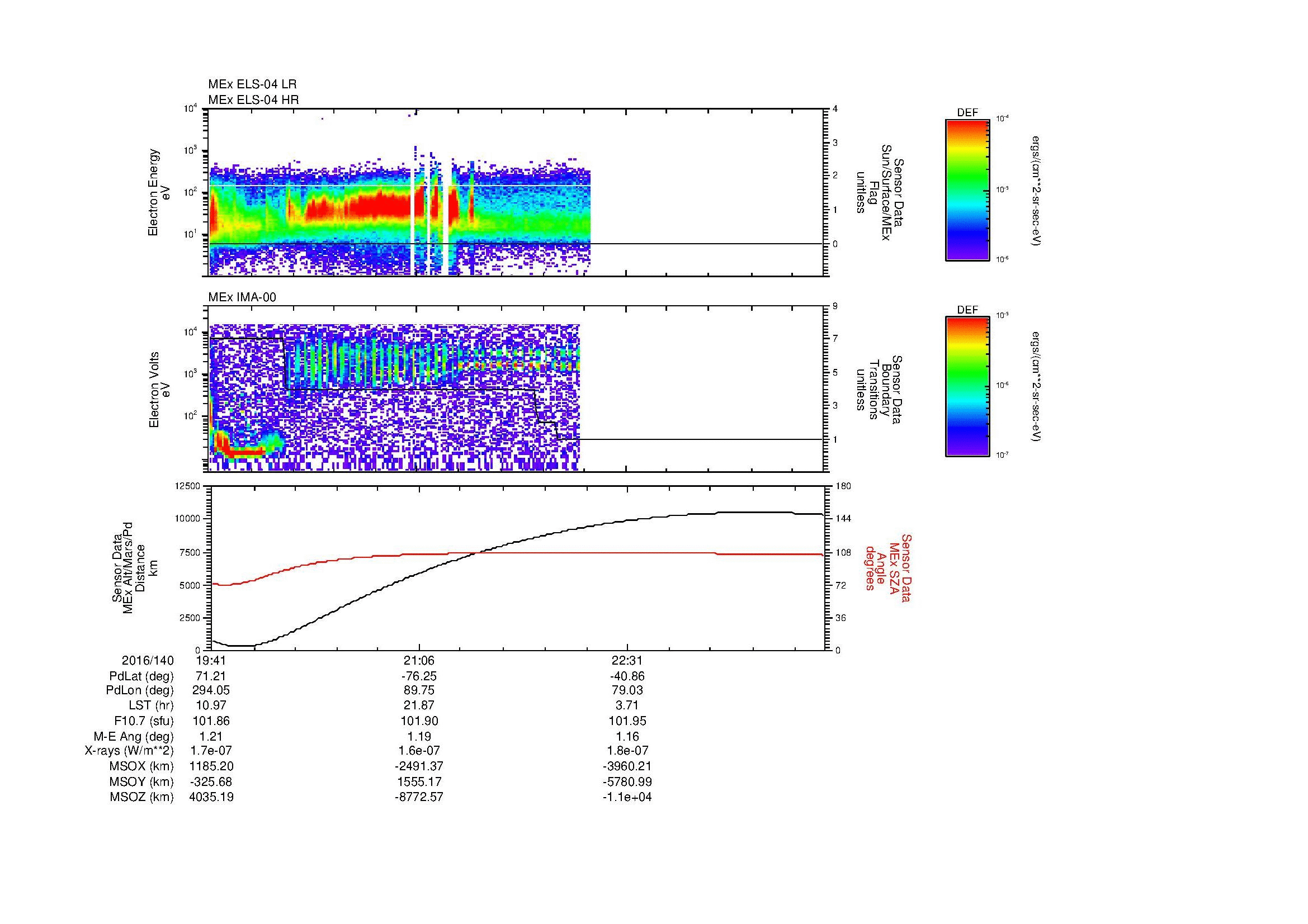Image resolution: width=1308 pixels, height=924 pixels.
Task: Click the date label '2016/140'
Action: 148,660
